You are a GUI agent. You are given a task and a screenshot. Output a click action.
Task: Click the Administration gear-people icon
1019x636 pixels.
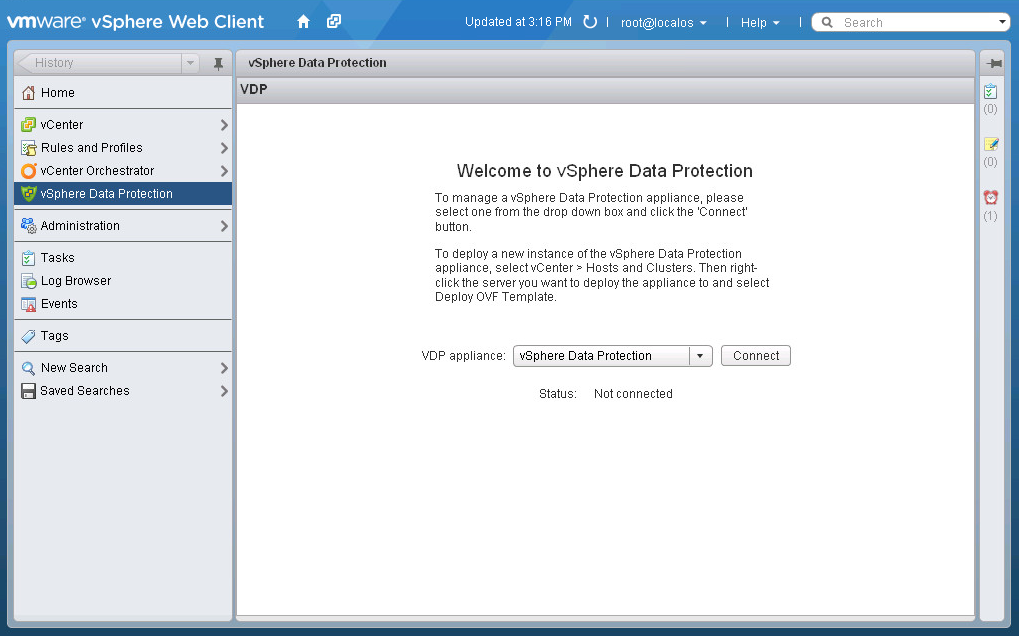pyautogui.click(x=28, y=225)
